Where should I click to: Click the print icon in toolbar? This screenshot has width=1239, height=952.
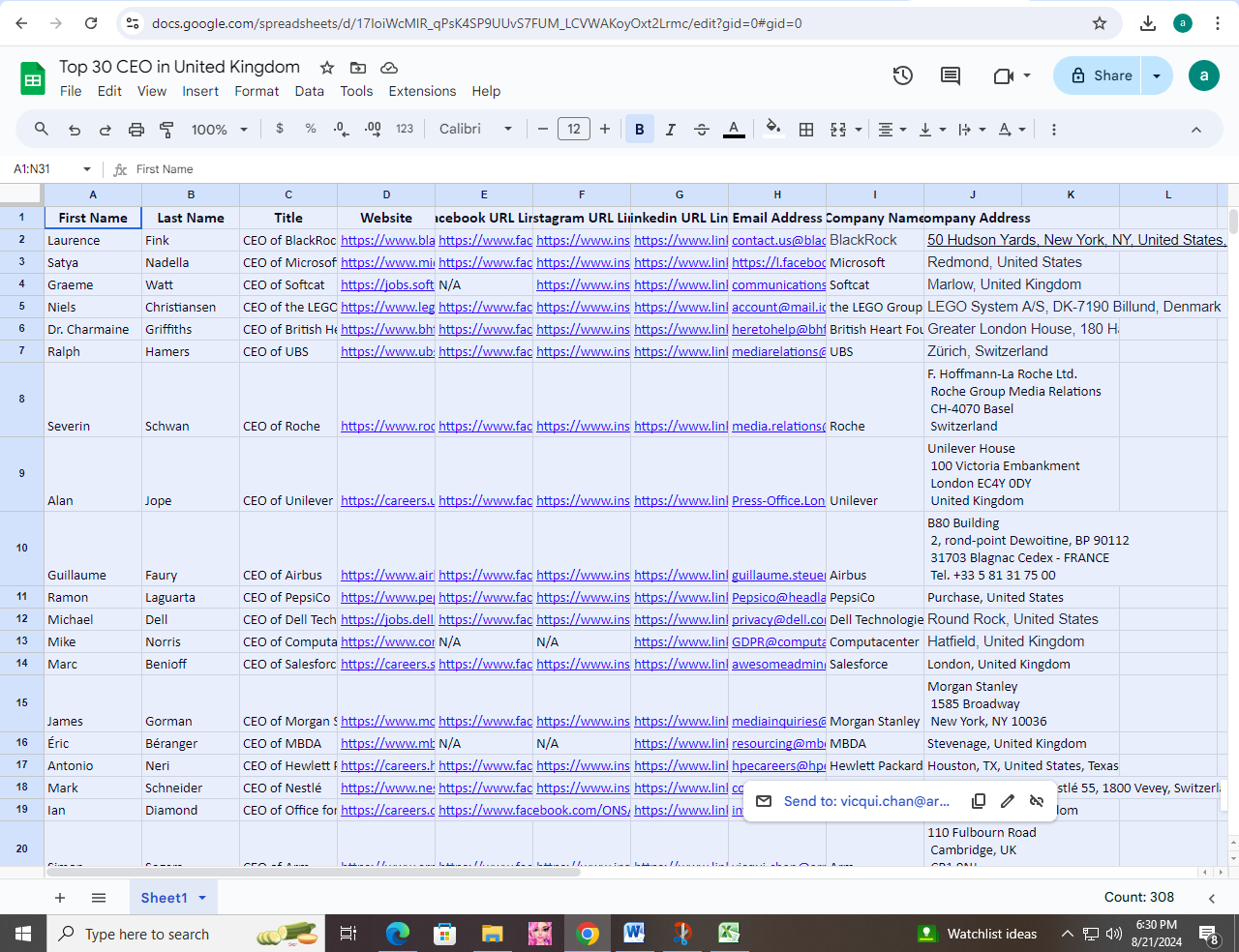click(136, 129)
